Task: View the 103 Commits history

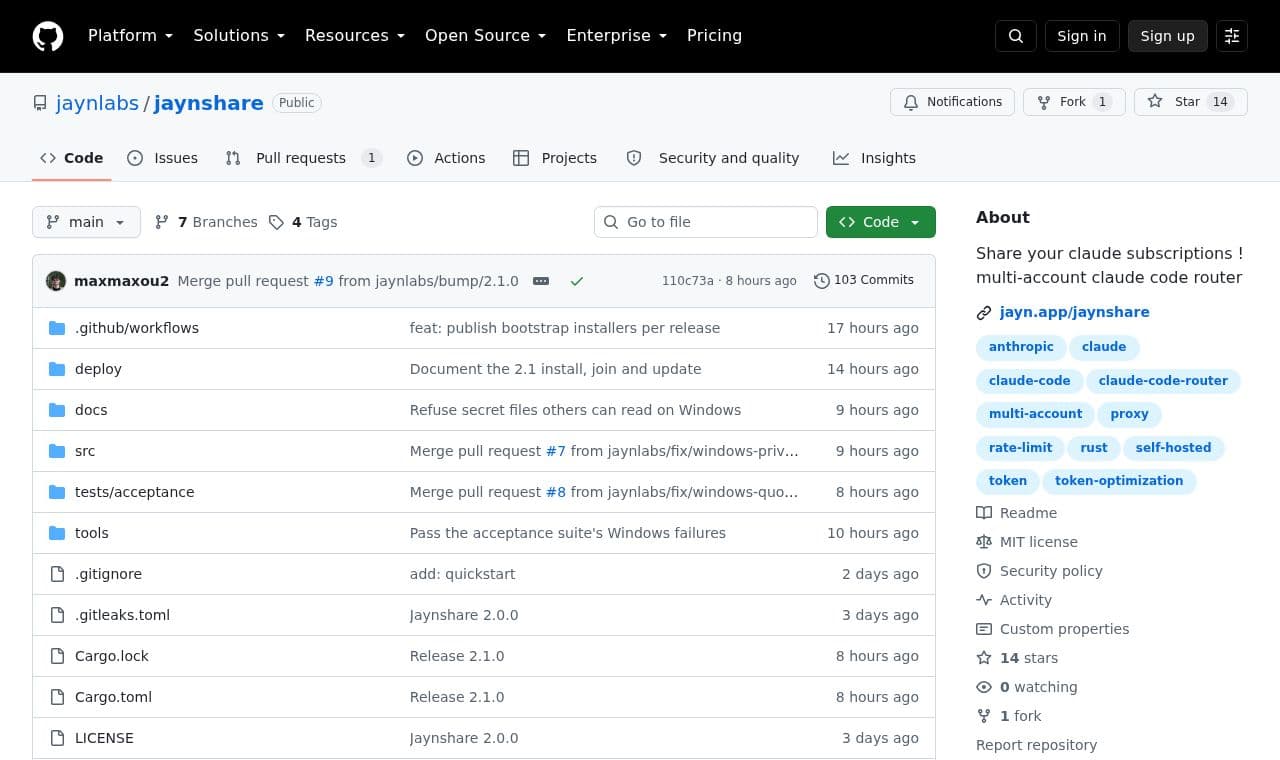Action: pyautogui.click(x=864, y=281)
